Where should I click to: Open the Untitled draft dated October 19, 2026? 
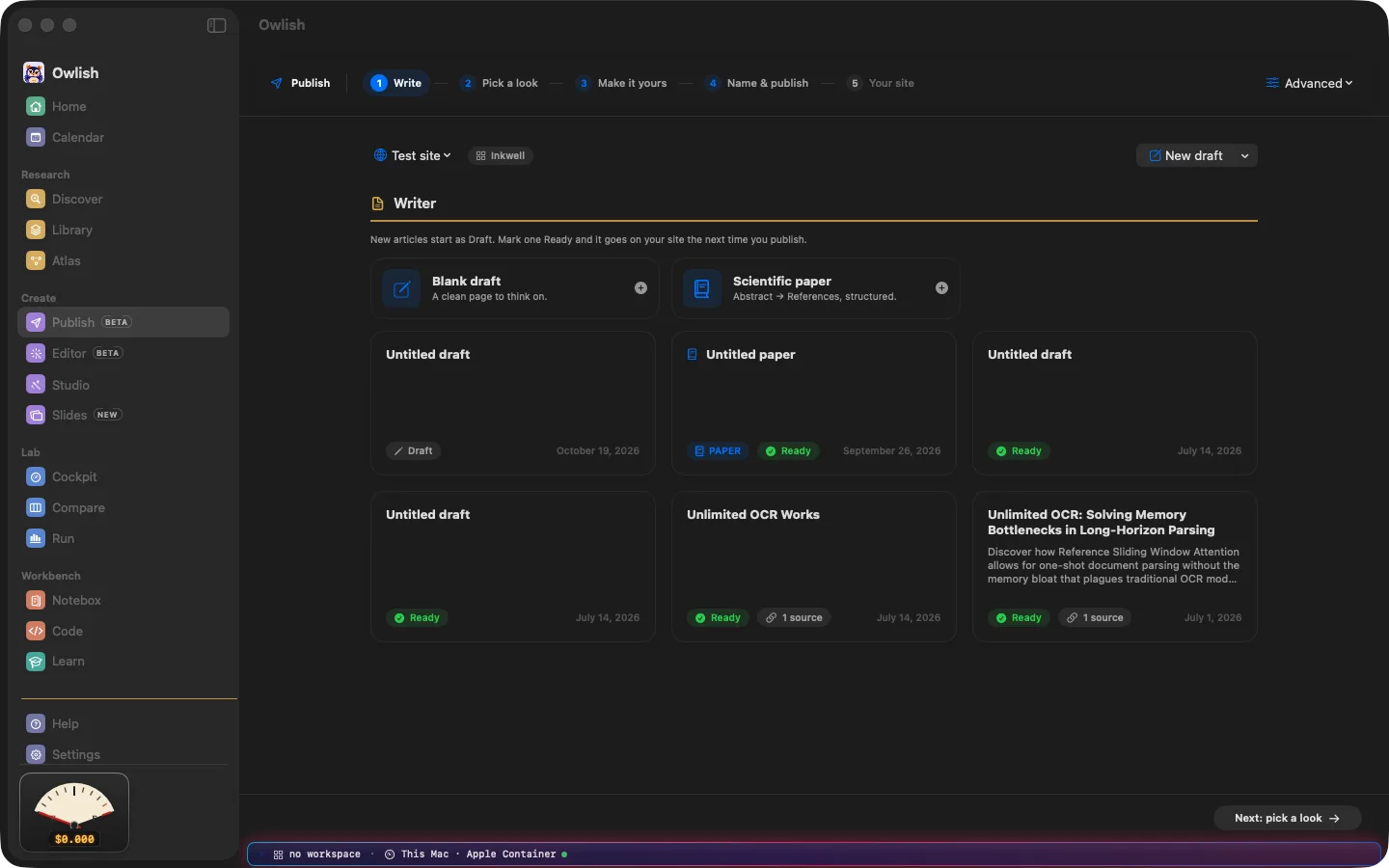point(513,403)
